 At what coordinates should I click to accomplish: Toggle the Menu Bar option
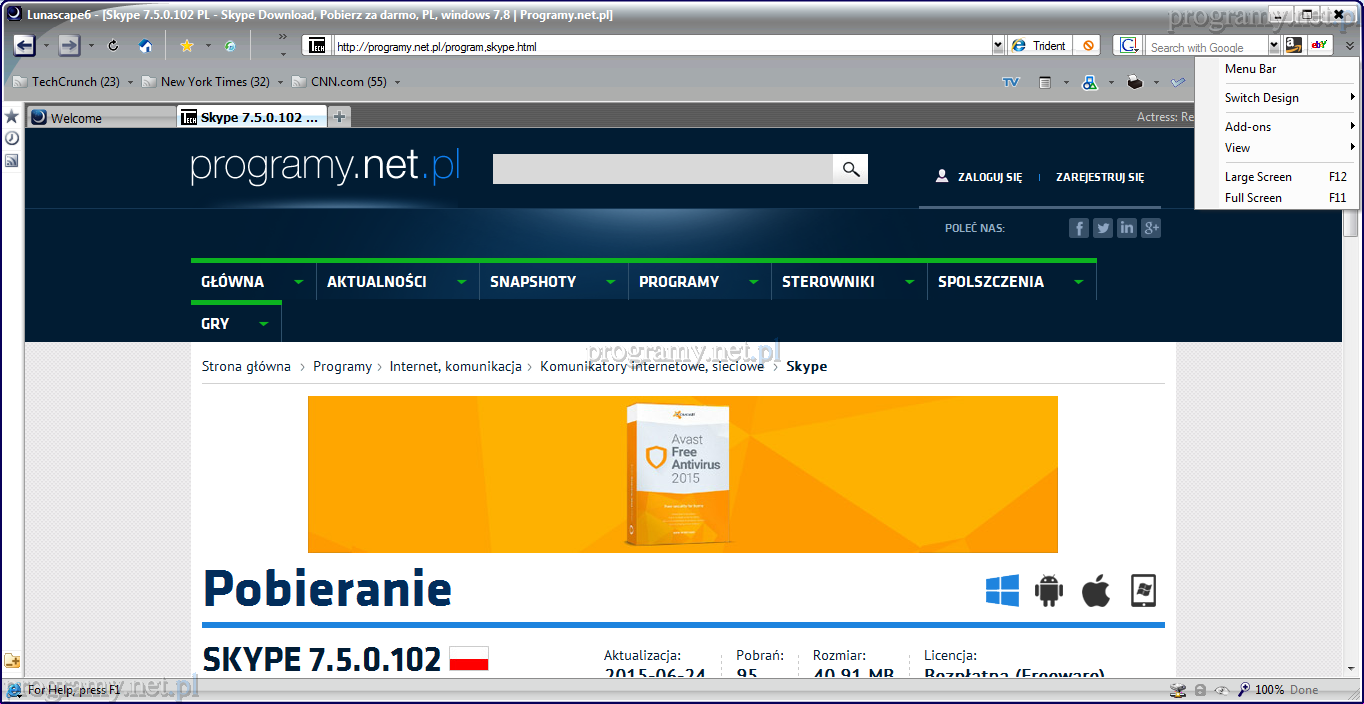pyautogui.click(x=1250, y=69)
